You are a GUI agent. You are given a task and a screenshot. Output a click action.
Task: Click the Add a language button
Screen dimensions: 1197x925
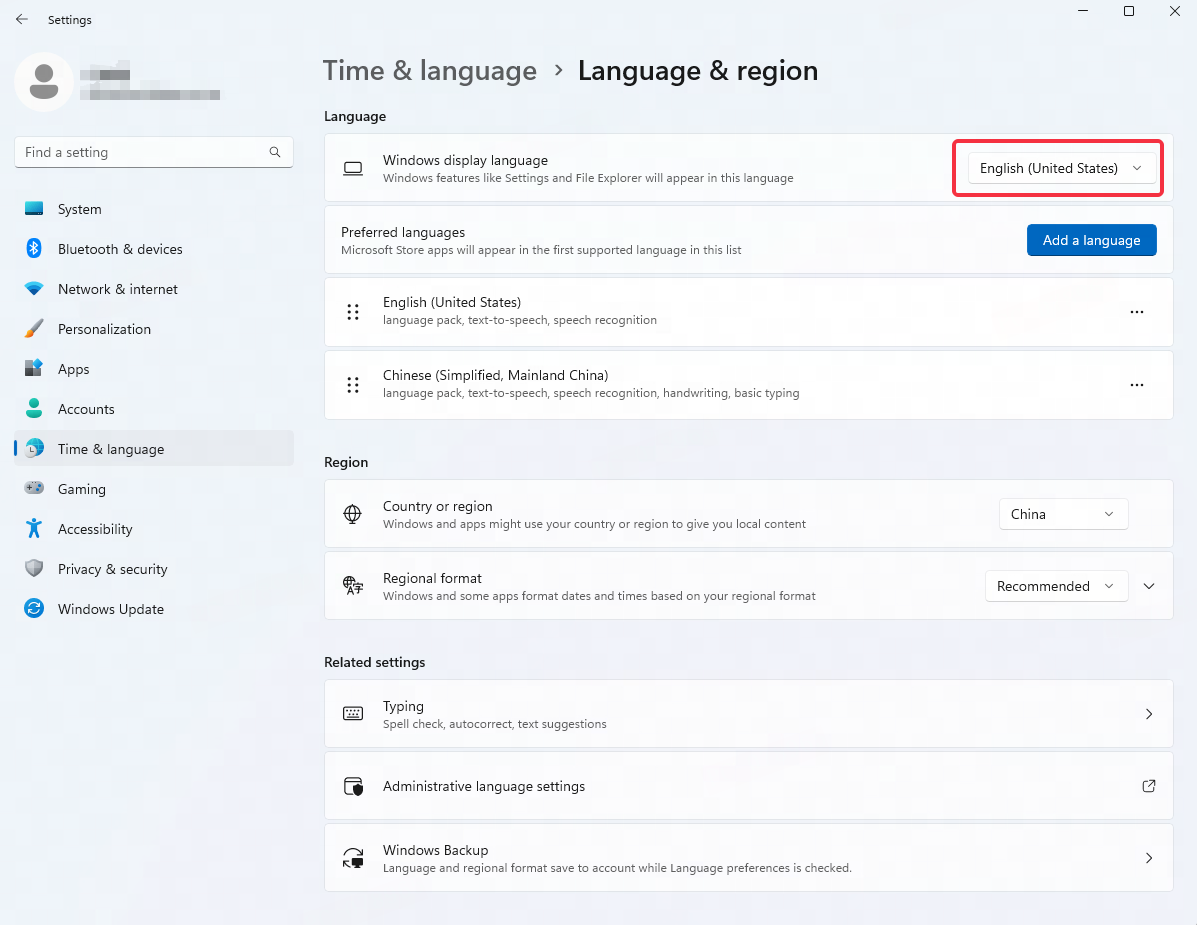[x=1091, y=240]
